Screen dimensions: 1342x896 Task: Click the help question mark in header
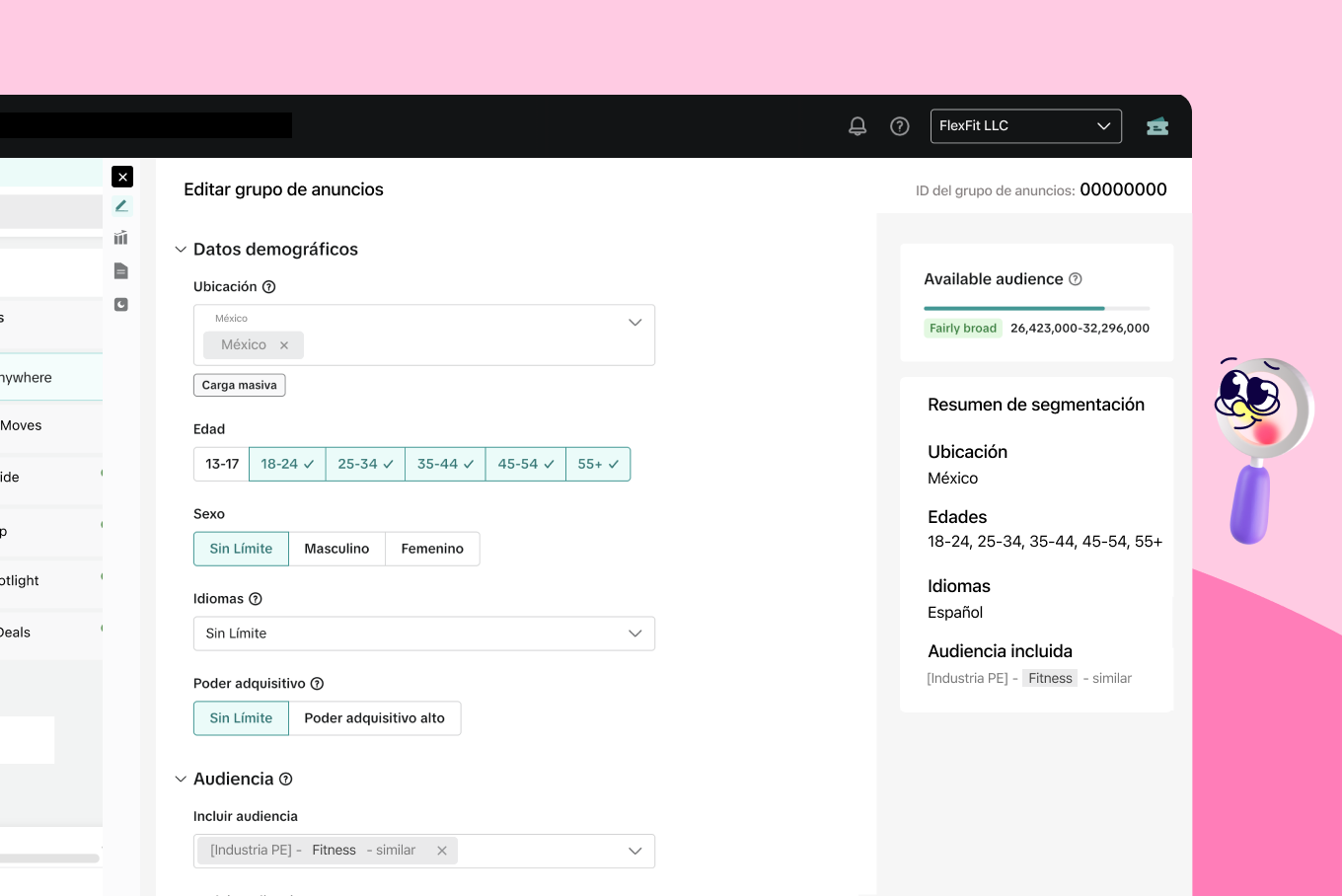click(900, 126)
